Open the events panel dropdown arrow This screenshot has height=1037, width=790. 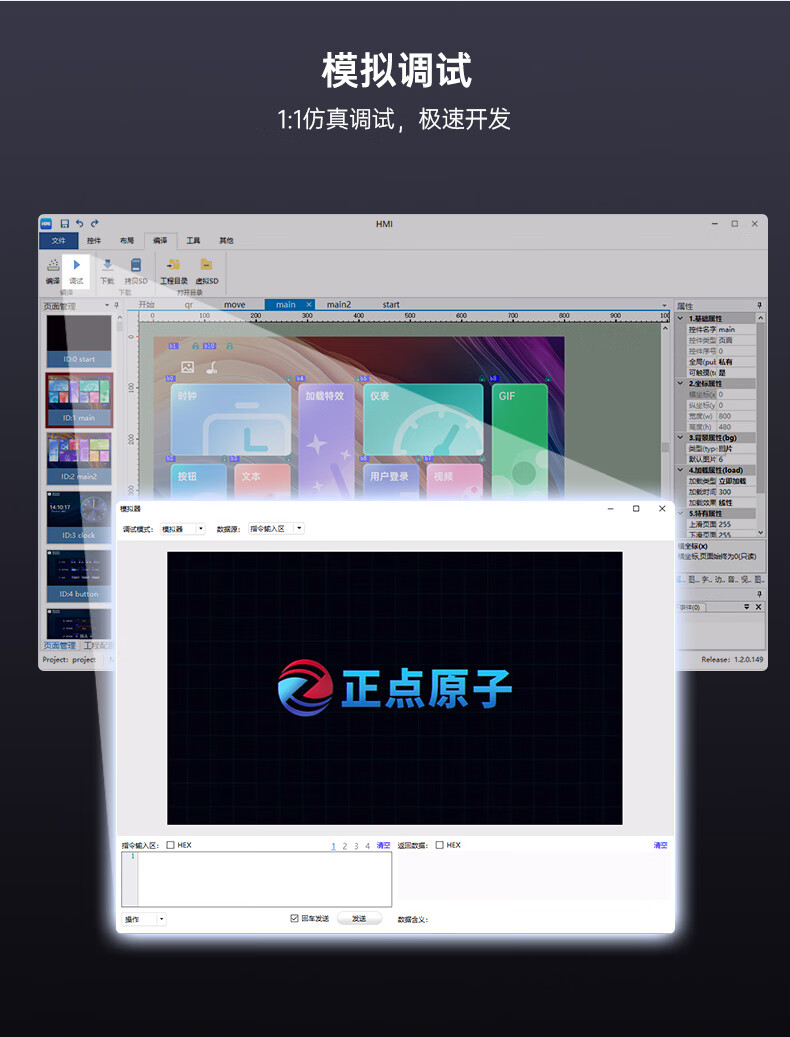tap(747, 606)
